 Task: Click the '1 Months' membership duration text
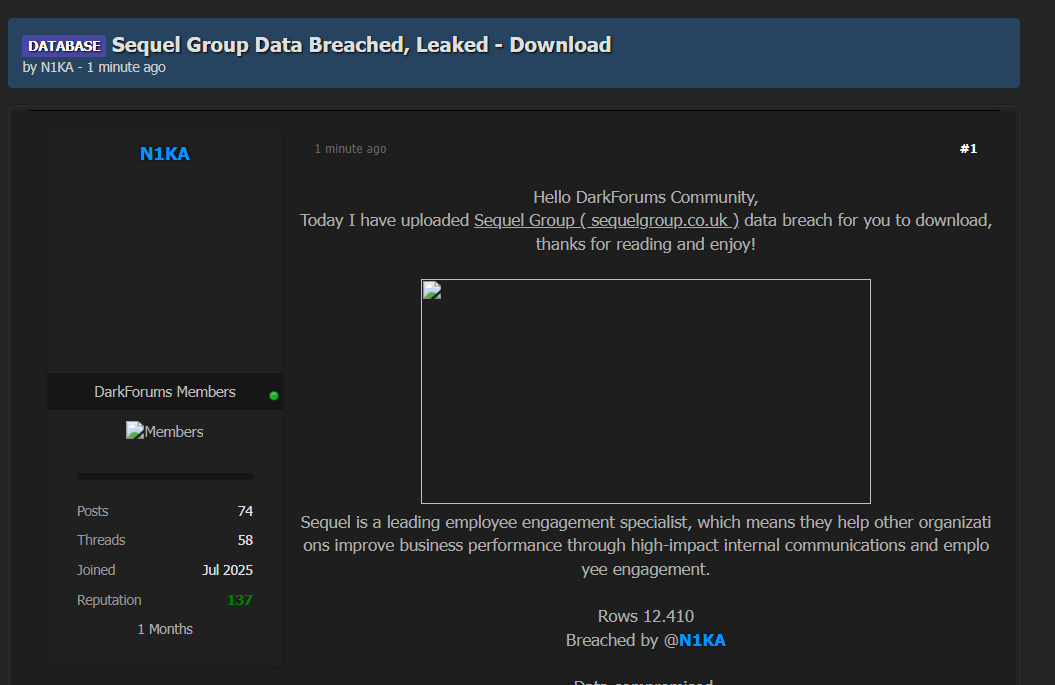click(x=165, y=629)
